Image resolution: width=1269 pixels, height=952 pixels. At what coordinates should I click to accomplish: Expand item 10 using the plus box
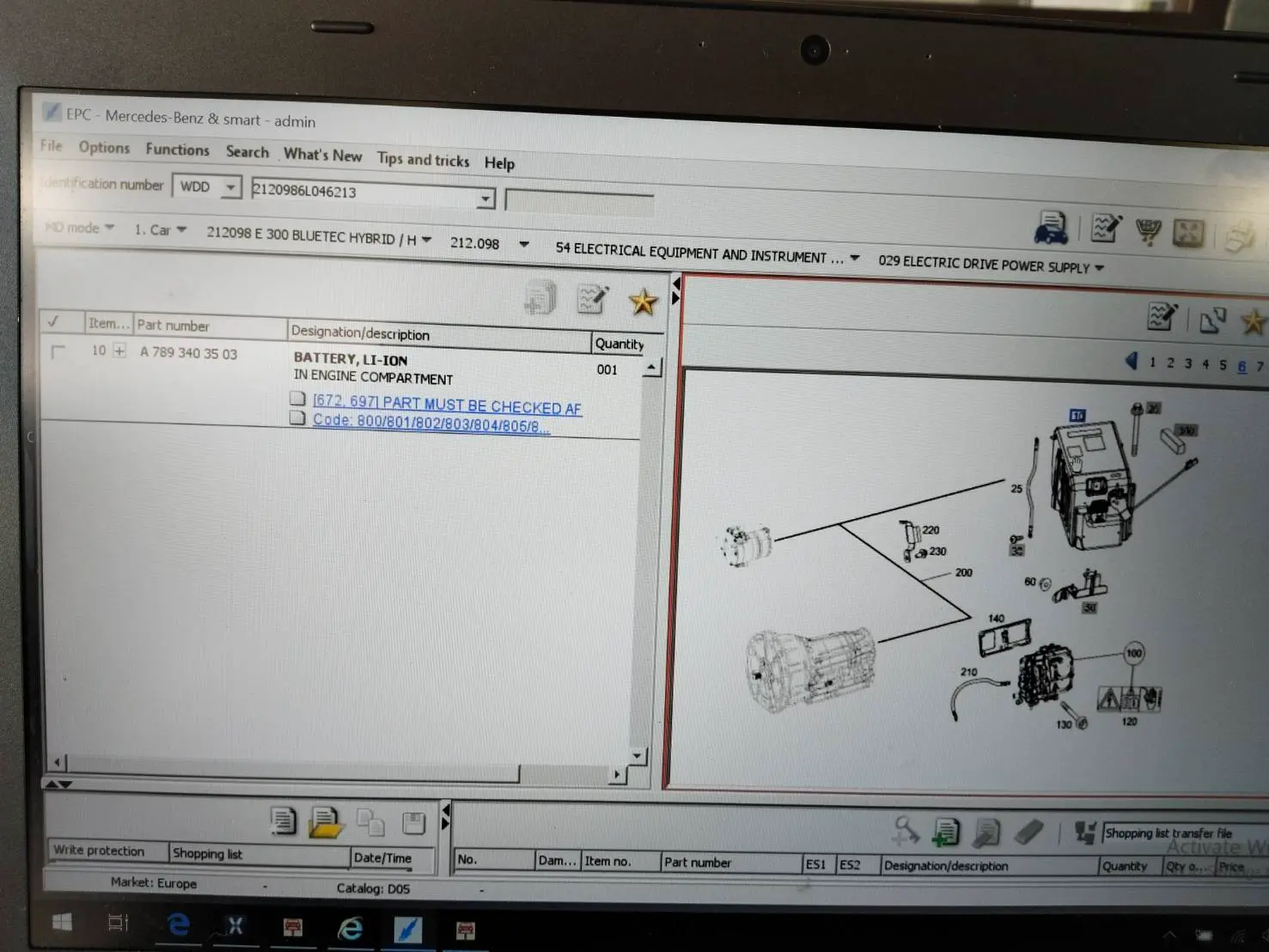coord(119,351)
